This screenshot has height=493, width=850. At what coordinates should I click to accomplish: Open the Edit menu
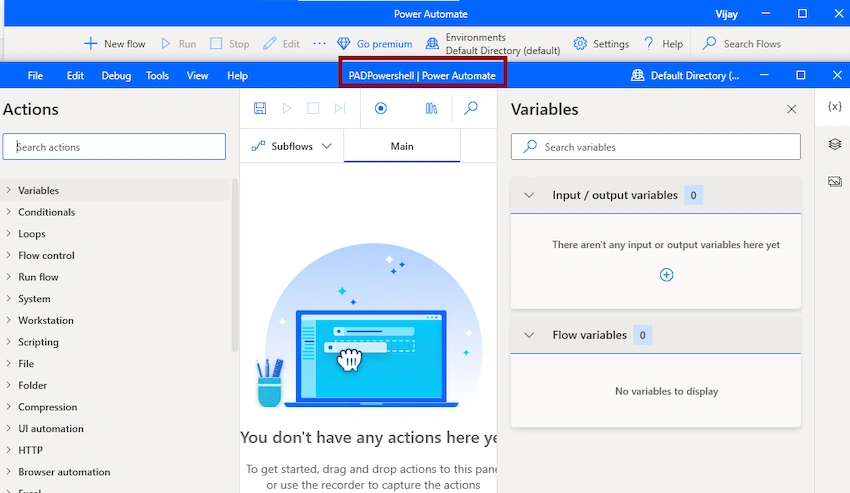(75, 75)
